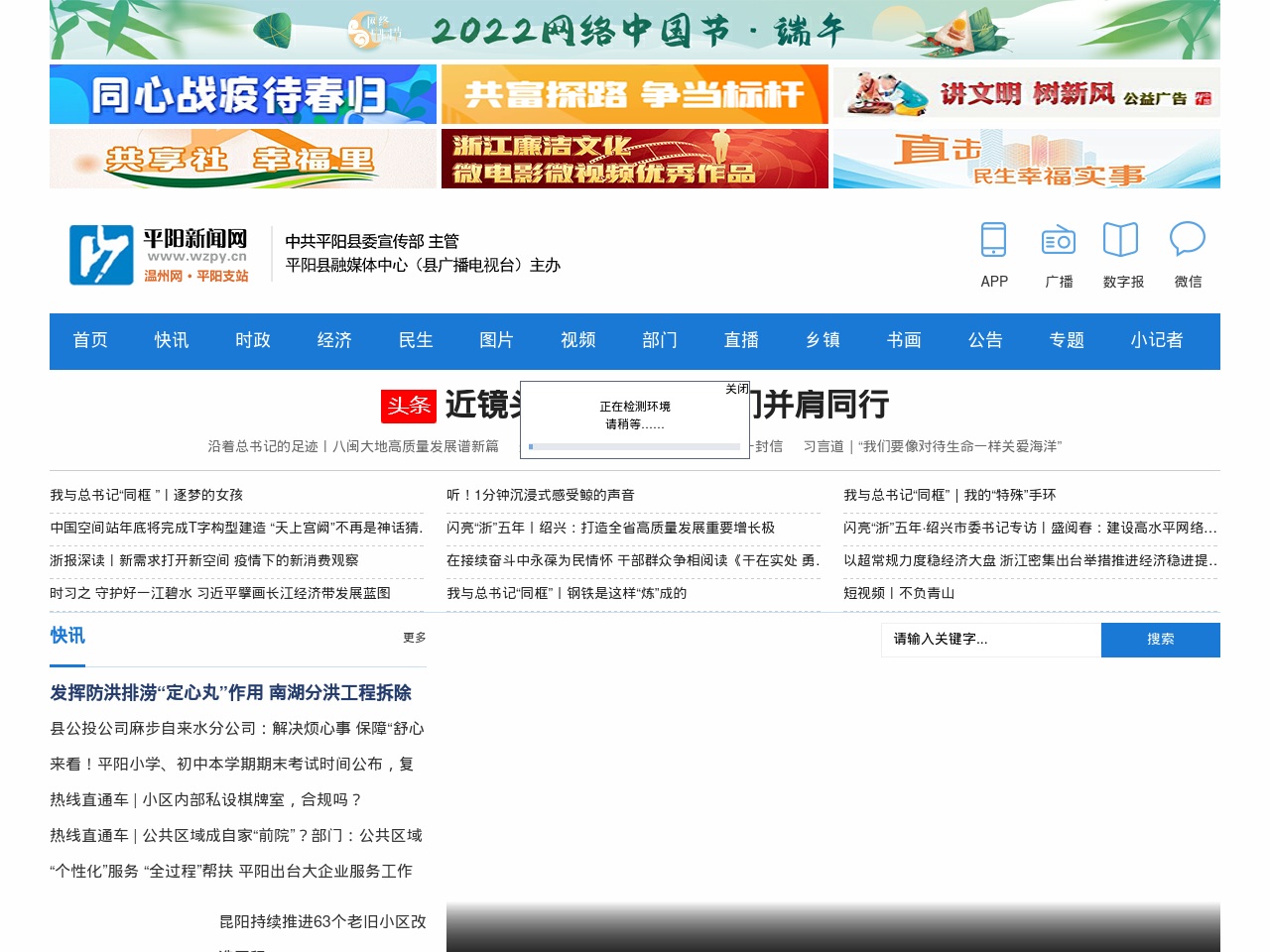
Task: Open link 中国空间站年底将完成T字构型建造
Action: coord(237,528)
